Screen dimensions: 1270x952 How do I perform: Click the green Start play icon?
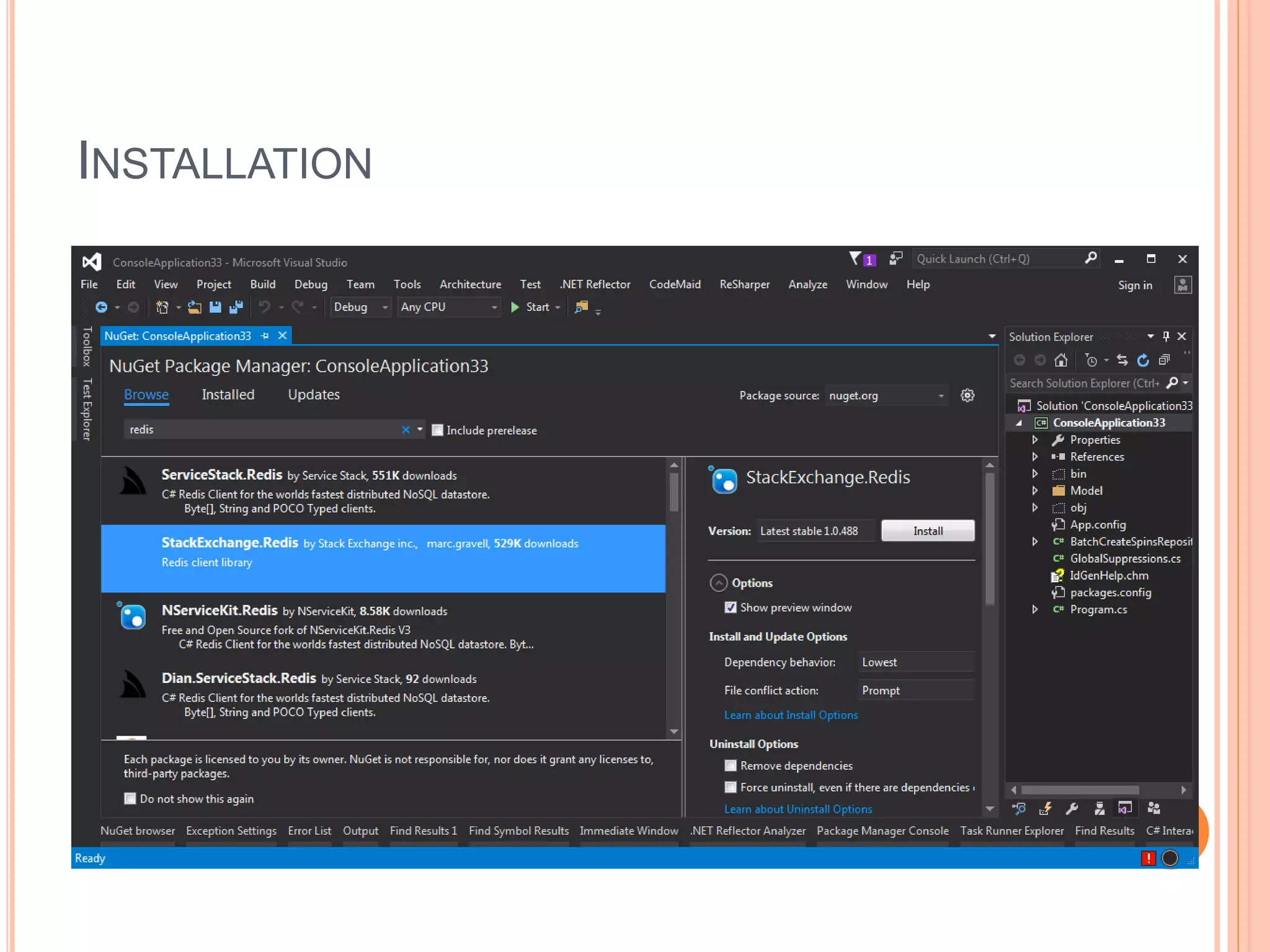(x=515, y=307)
